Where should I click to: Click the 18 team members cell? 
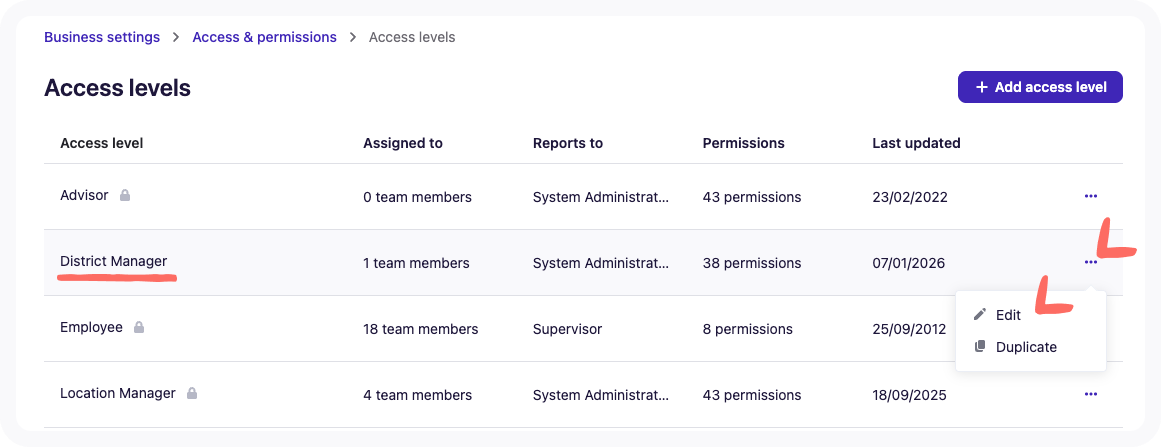click(421, 329)
